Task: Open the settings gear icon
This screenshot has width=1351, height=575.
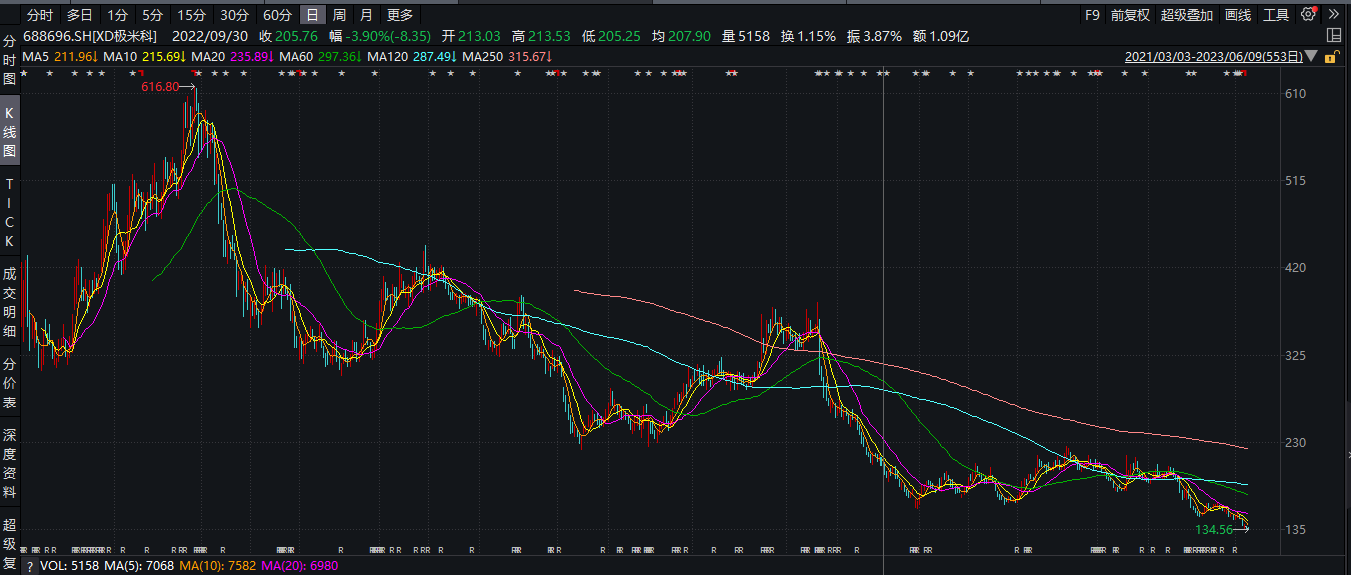Action: coord(1309,15)
